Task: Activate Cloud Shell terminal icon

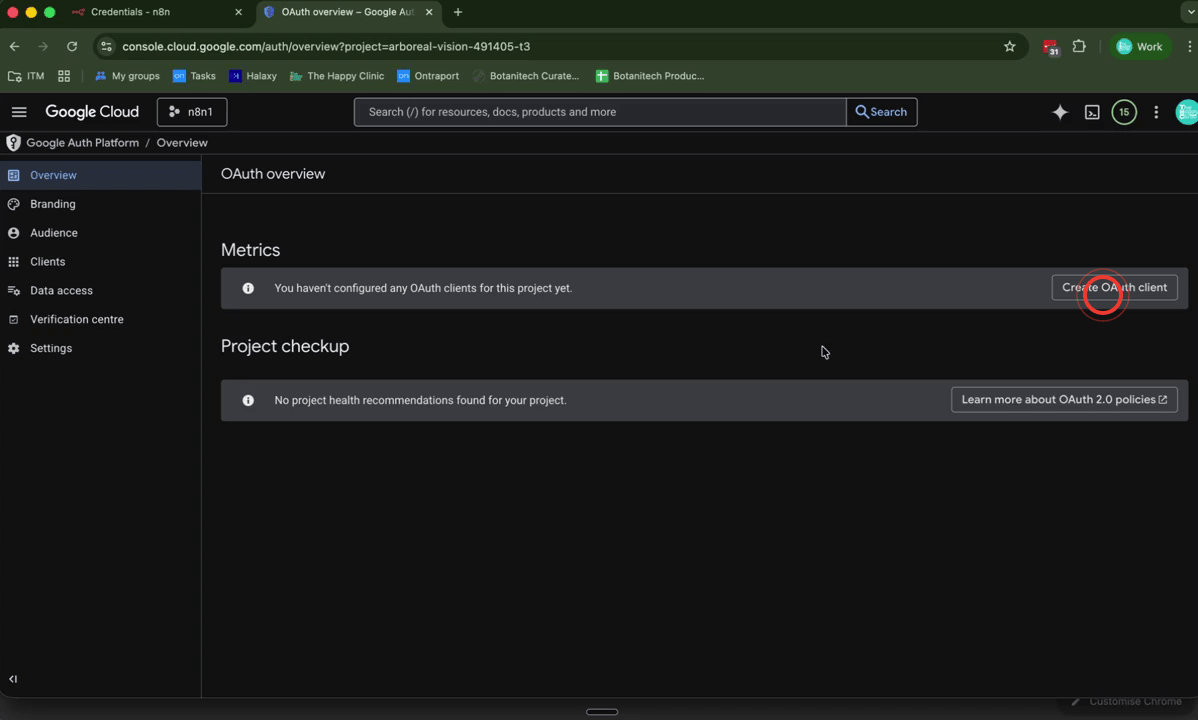Action: 1091,112
